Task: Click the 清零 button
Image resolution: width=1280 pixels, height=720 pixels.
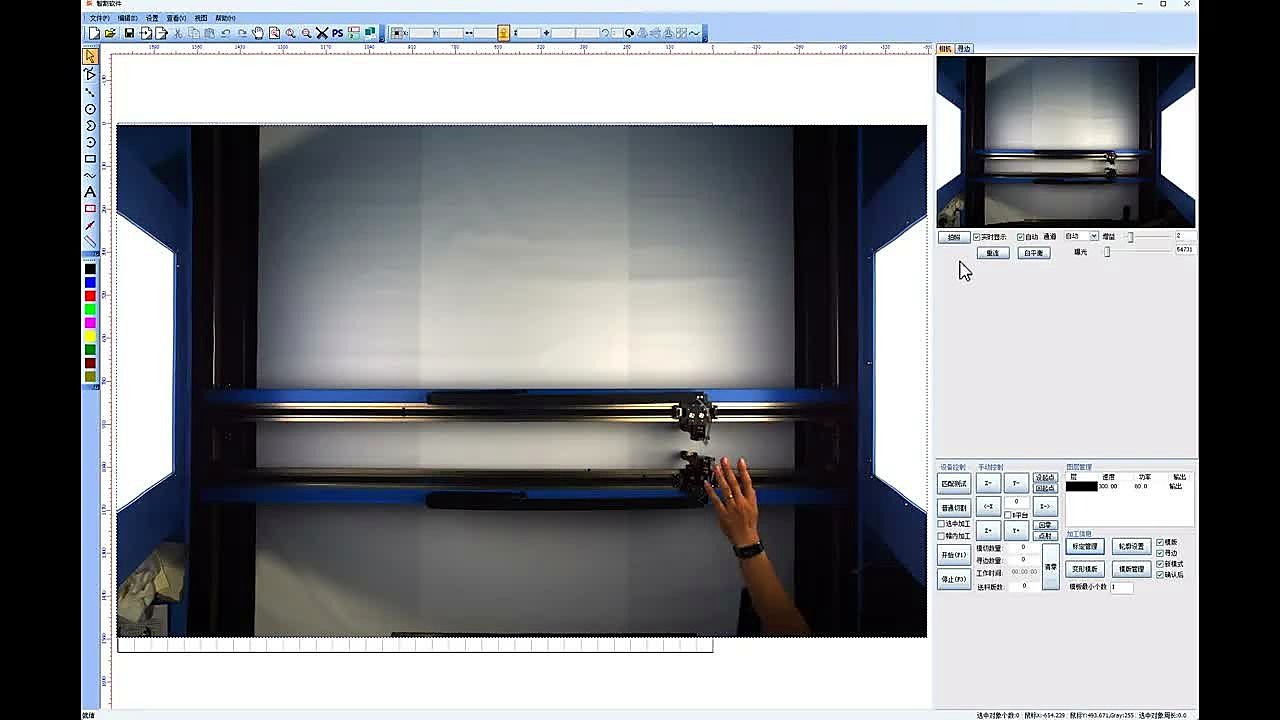Action: [x=1051, y=567]
